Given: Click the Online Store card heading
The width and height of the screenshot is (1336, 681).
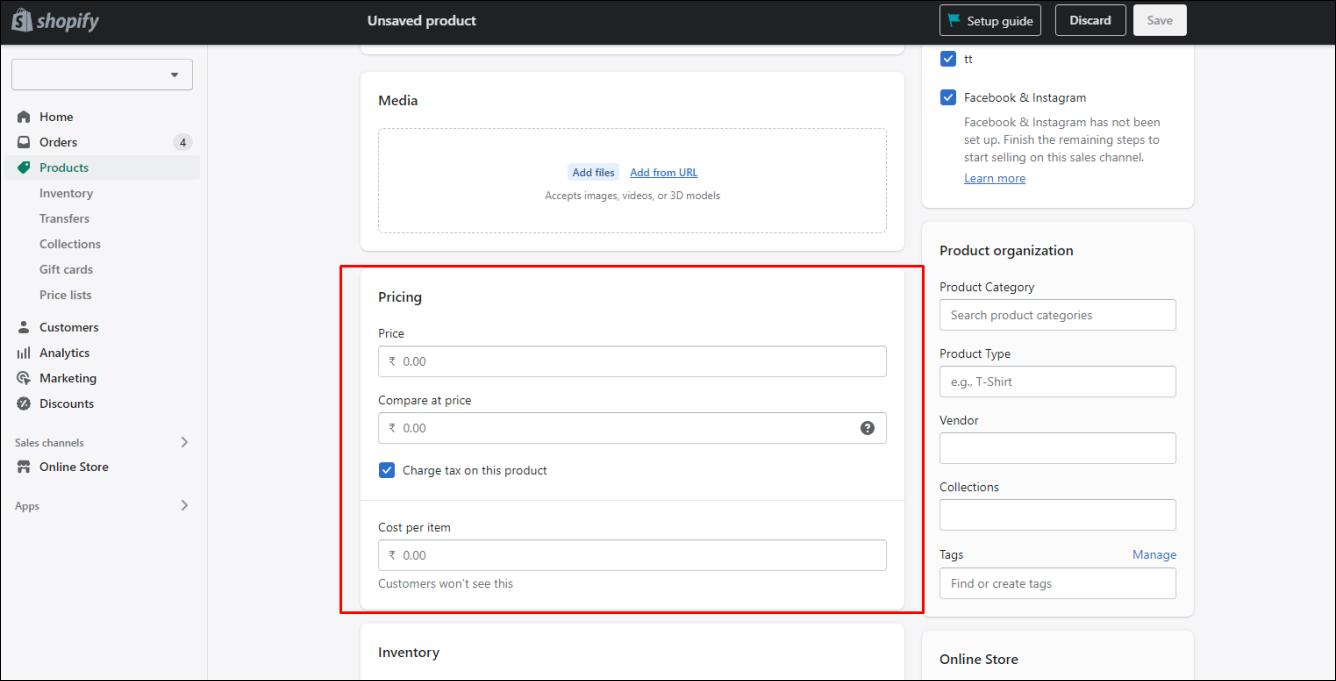Looking at the screenshot, I should (x=979, y=659).
